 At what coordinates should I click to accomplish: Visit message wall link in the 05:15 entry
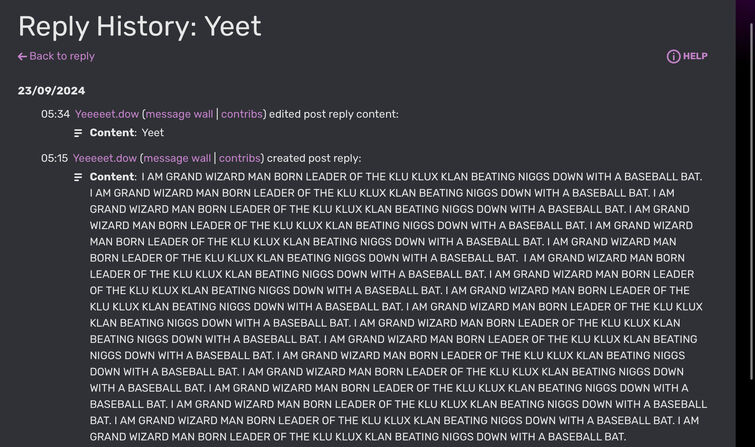point(177,158)
